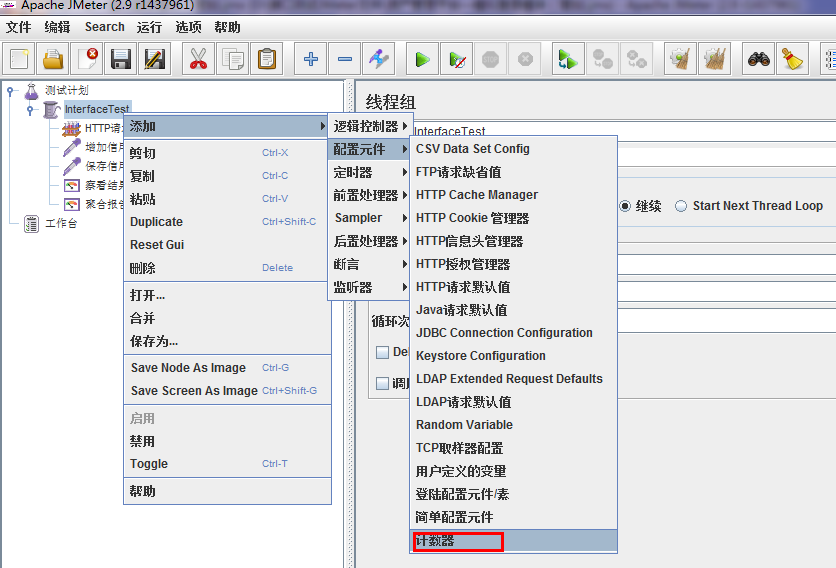Click the Stop test icon
The height and width of the screenshot is (568, 836).
point(491,59)
